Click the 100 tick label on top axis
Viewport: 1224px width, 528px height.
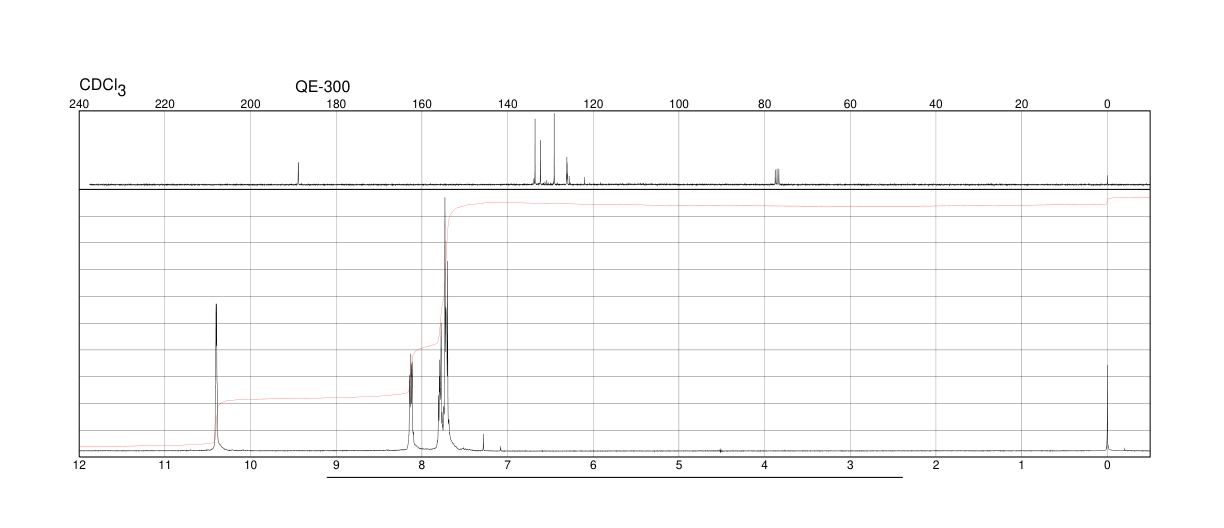[x=679, y=104]
